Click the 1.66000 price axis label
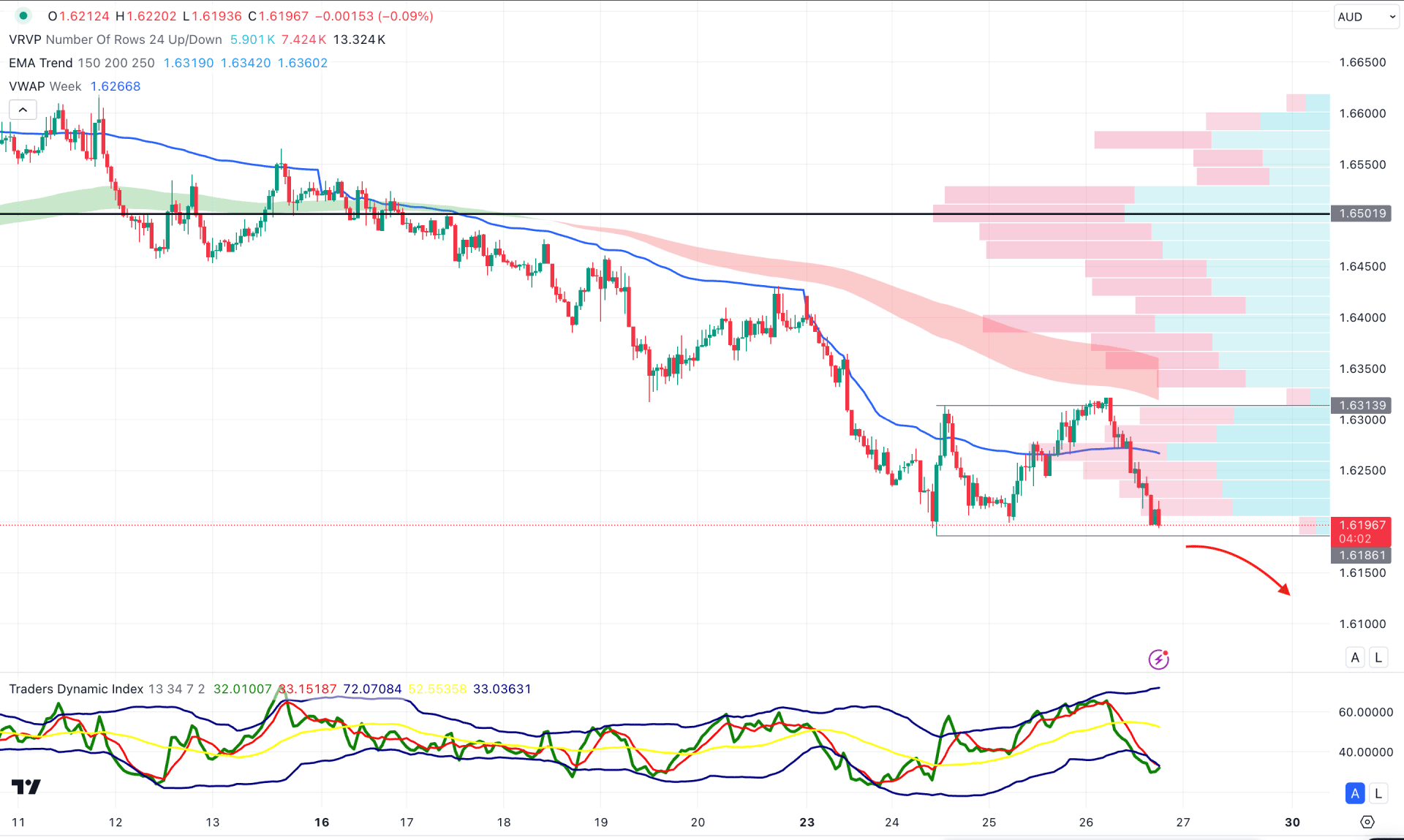Image resolution: width=1404 pixels, height=840 pixels. 1362,113
